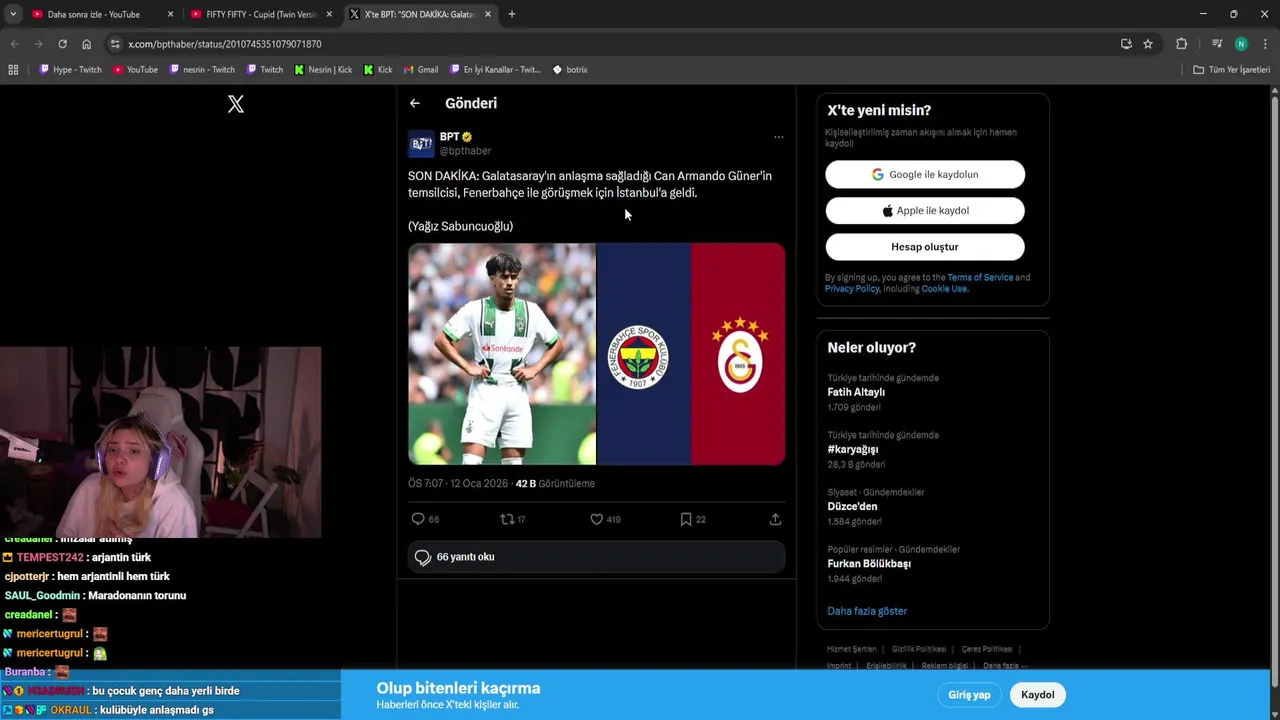
Task: Click the reply icon with 66 replies
Action: (x=418, y=519)
